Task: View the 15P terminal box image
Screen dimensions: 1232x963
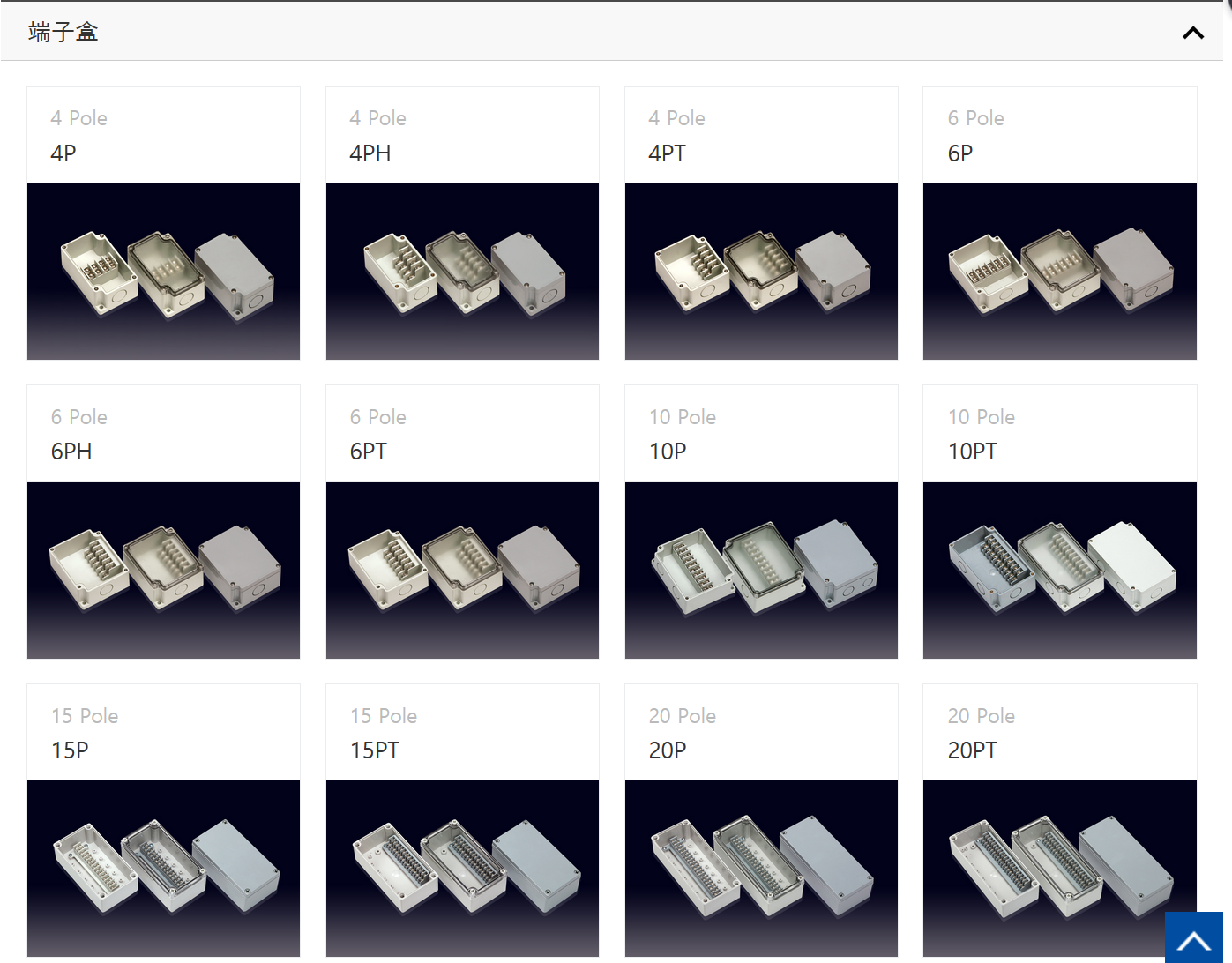Action: tap(163, 868)
